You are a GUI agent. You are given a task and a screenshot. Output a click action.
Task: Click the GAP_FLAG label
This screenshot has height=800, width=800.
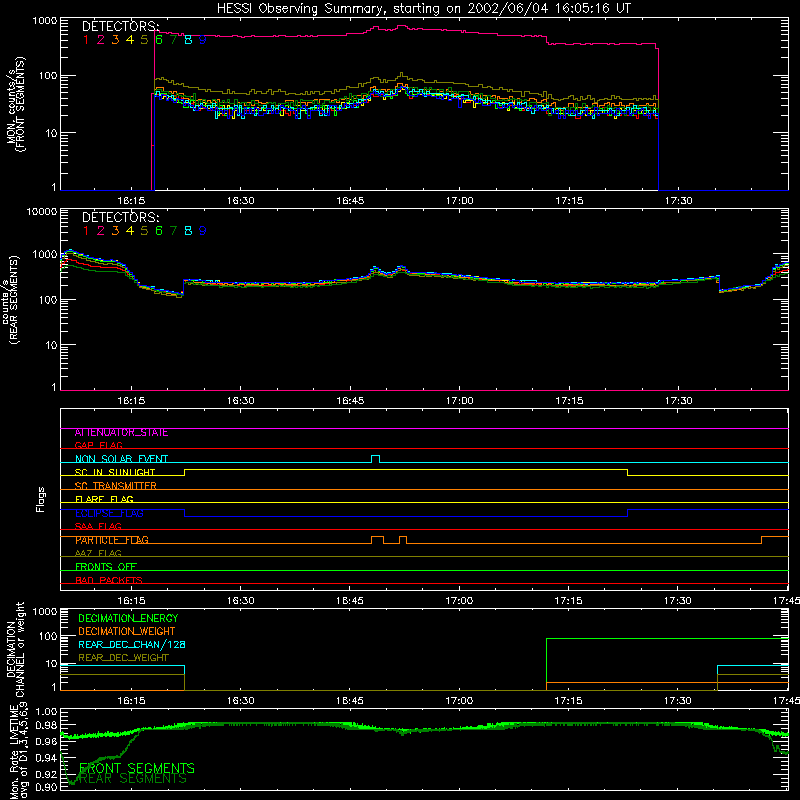(98, 445)
